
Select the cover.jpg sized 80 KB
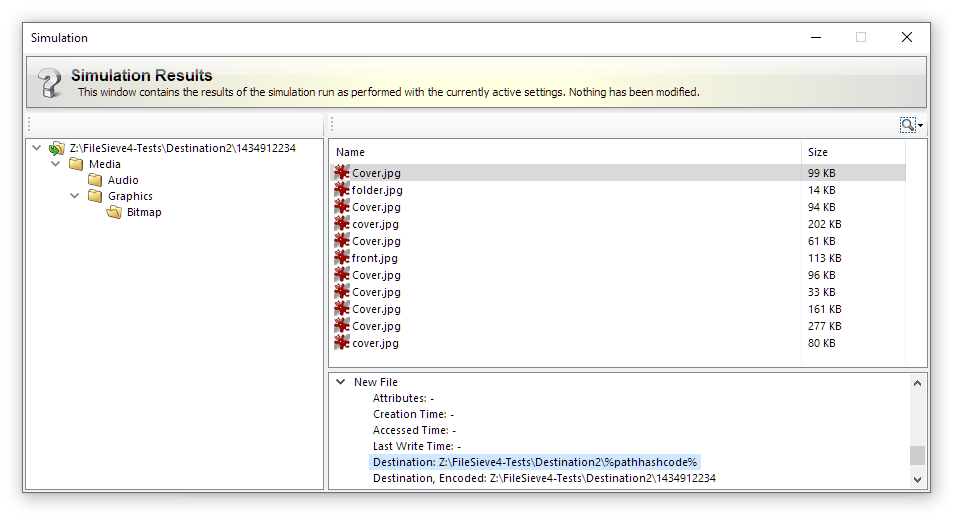click(x=375, y=343)
